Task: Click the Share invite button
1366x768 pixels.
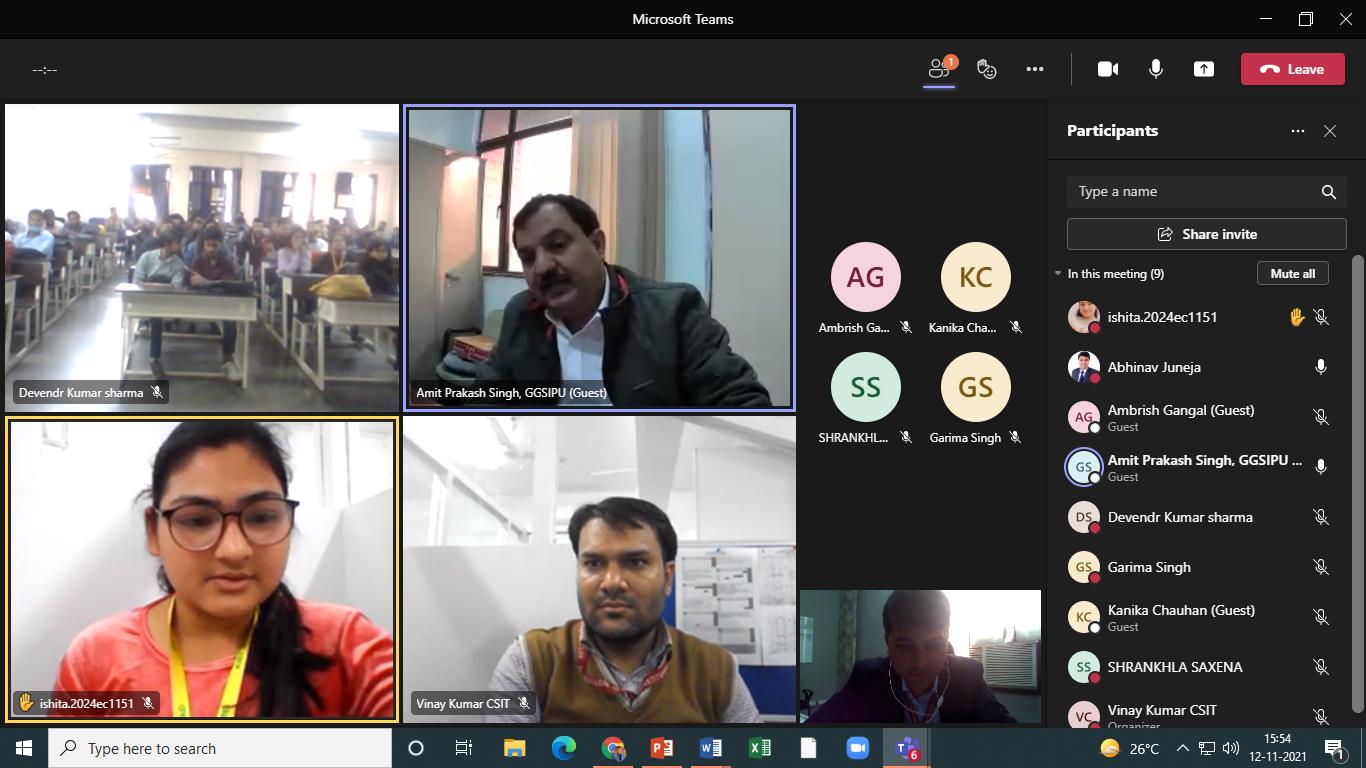Action: [x=1207, y=234]
